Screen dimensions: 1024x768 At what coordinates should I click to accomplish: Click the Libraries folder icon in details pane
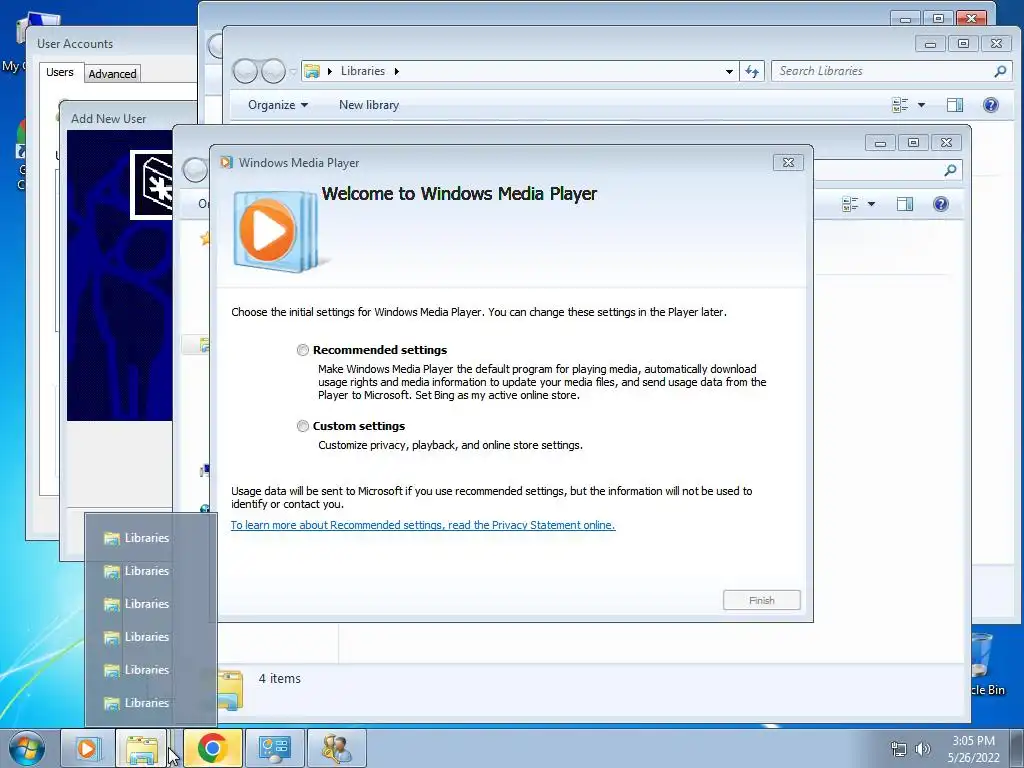(x=230, y=689)
